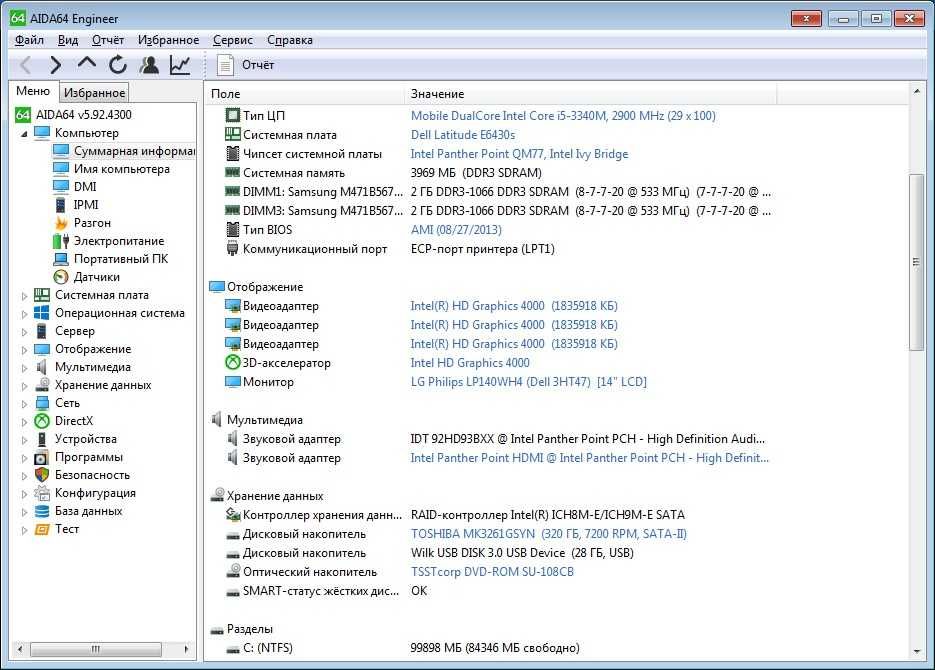Image resolution: width=935 pixels, height=670 pixels.
Task: Expand the Сеть tree node
Action: pyautogui.click(x=24, y=404)
